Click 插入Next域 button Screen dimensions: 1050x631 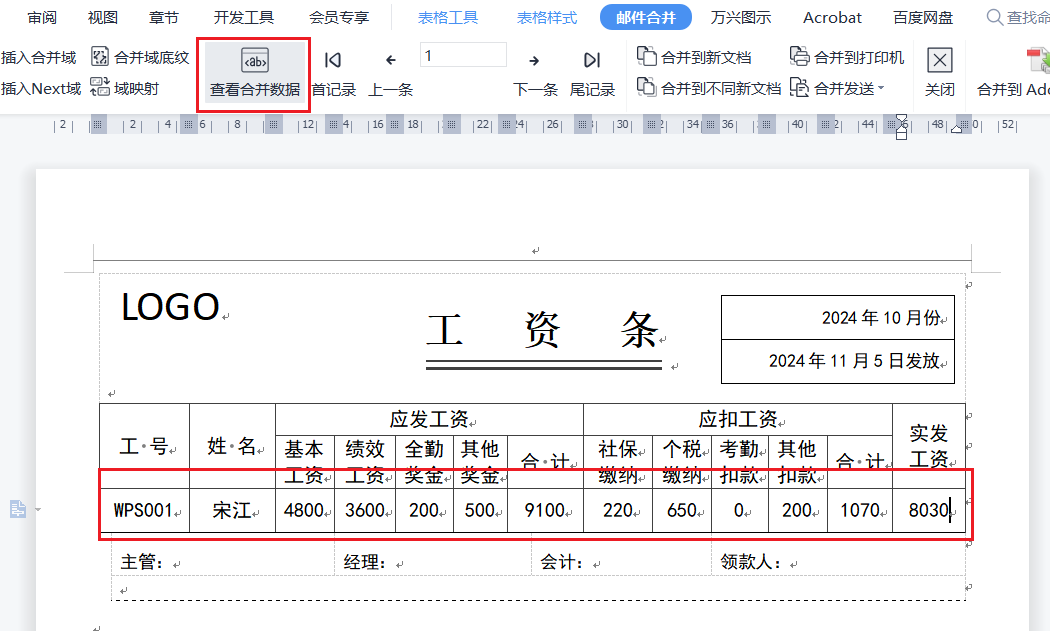click(x=40, y=89)
